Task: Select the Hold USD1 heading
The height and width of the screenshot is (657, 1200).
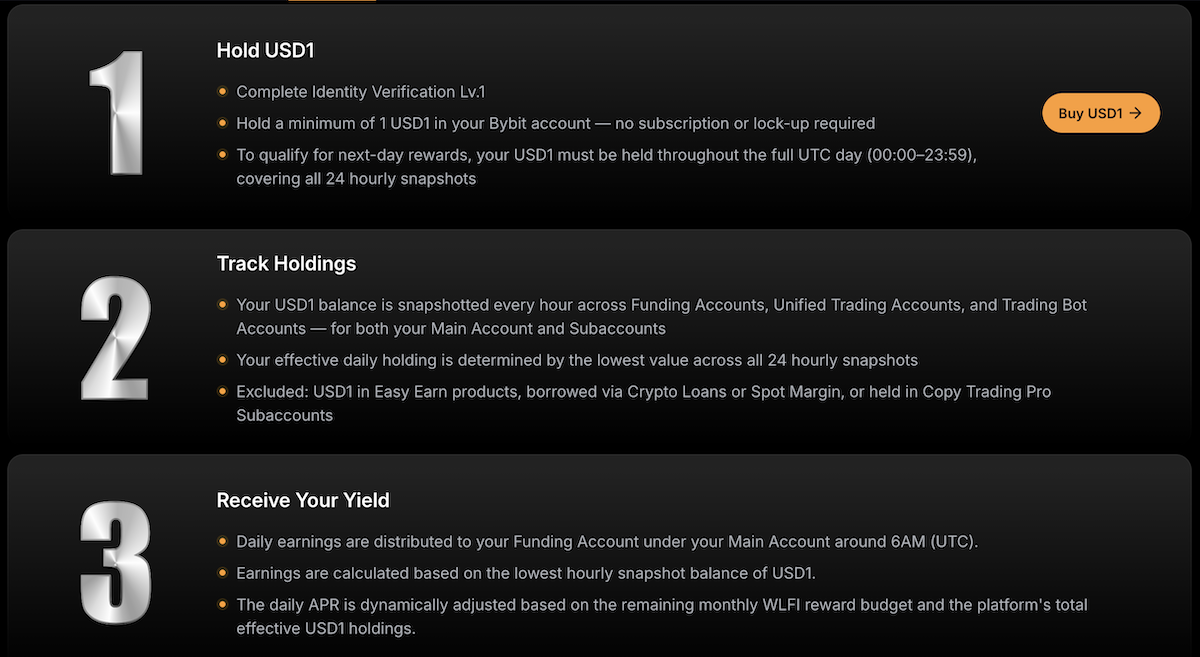Action: point(266,50)
